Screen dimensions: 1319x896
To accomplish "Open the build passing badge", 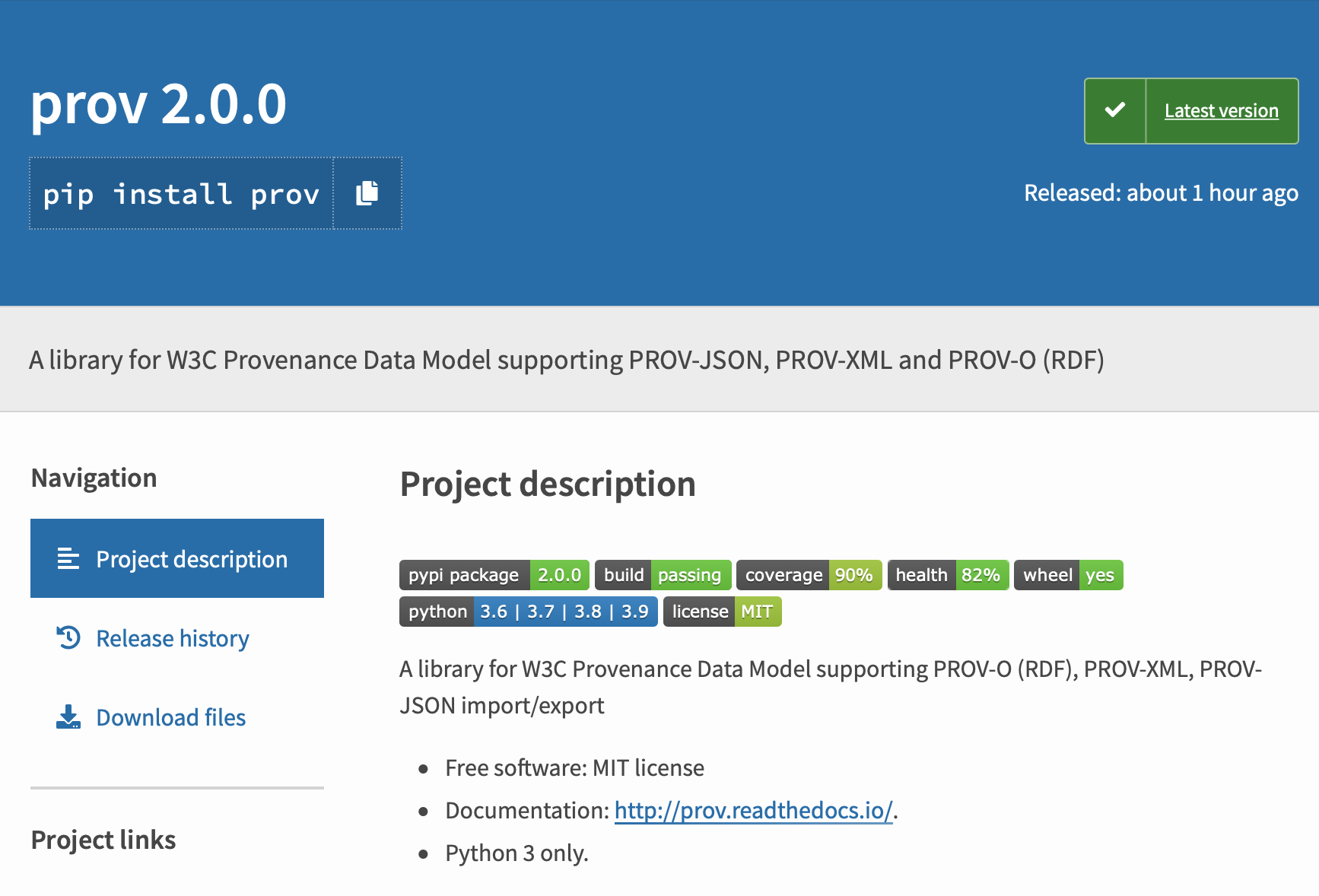I will pos(663,575).
